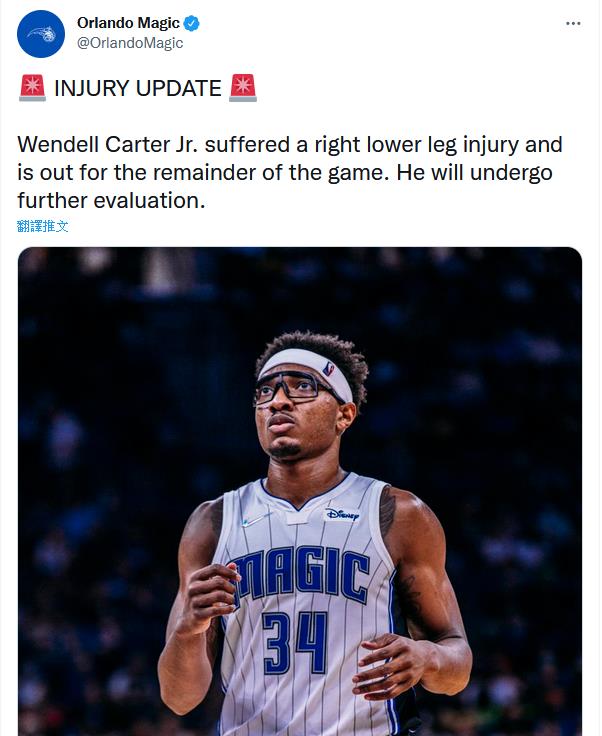602x736 pixels.
Task: Click the Magic logo inside the avatar
Action: click(41, 34)
